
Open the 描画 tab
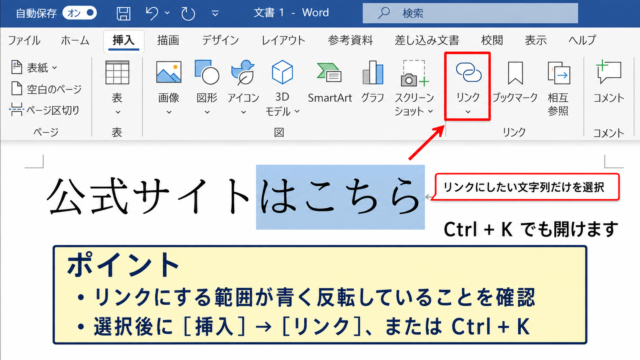tap(168, 40)
